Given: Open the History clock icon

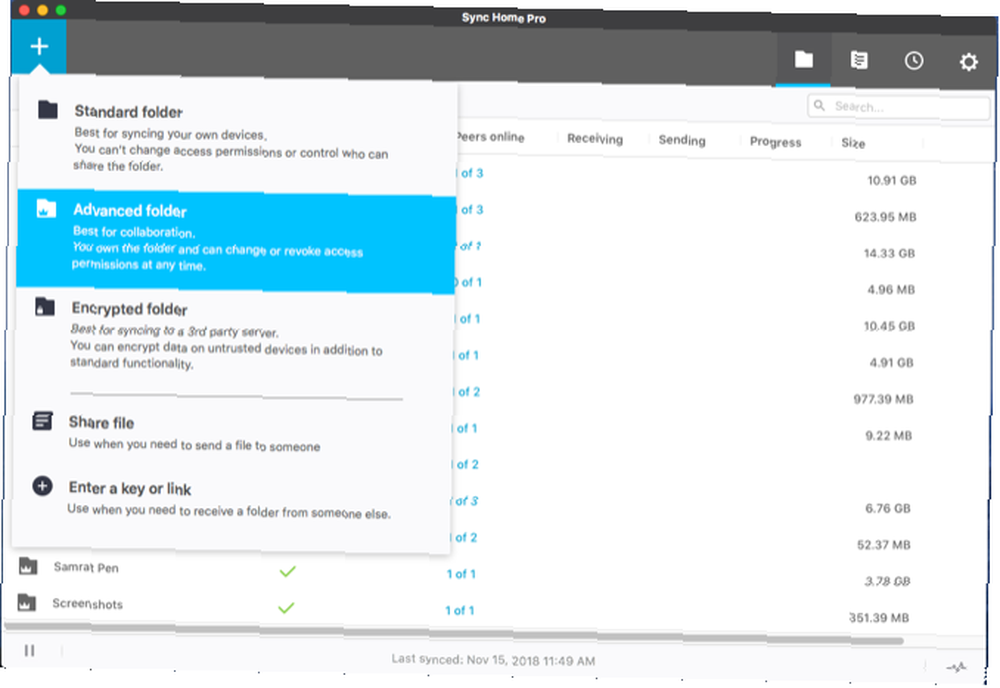Looking at the screenshot, I should point(914,61).
